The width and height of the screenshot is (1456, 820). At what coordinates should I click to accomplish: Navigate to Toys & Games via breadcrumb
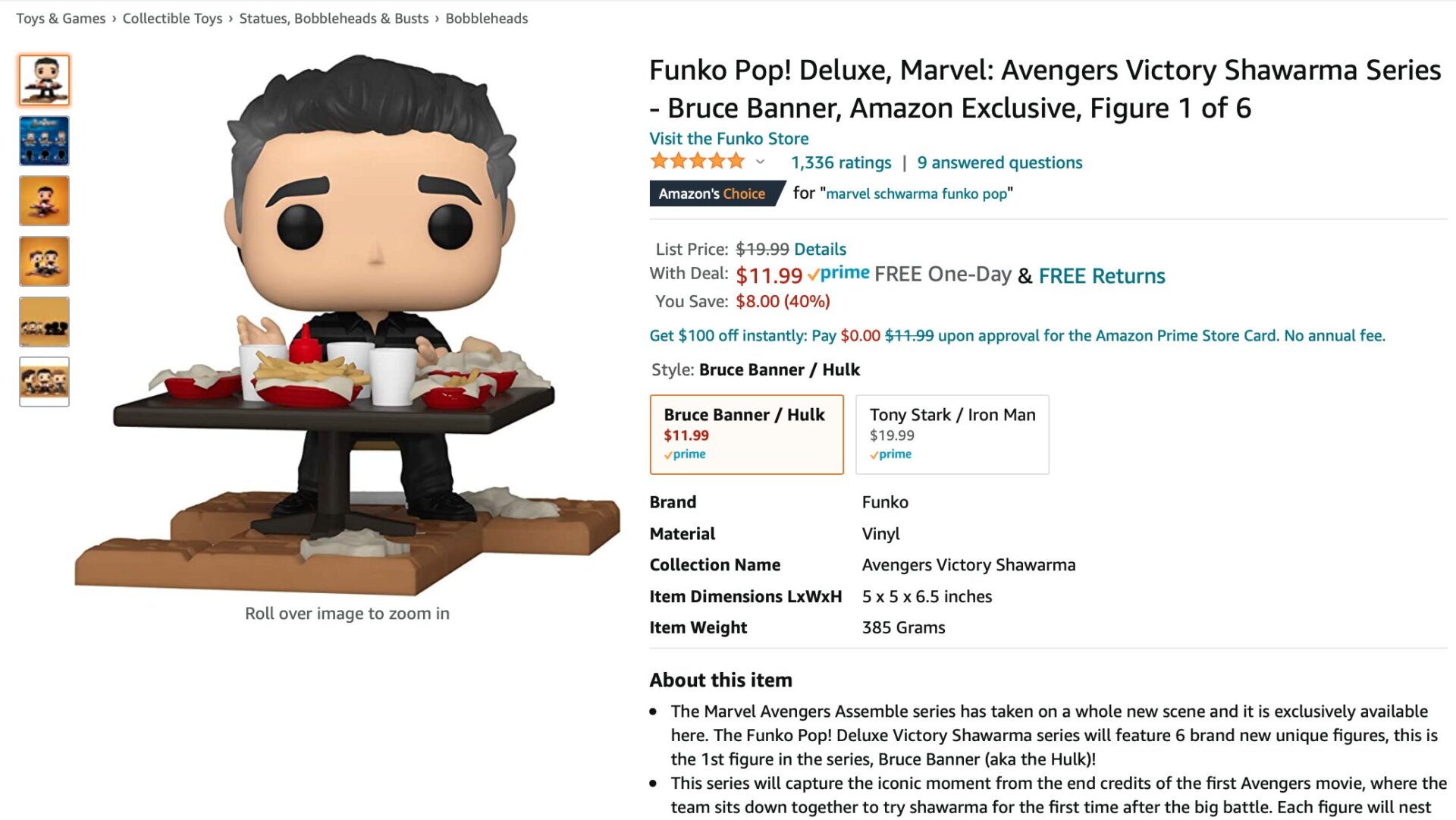click(x=60, y=17)
